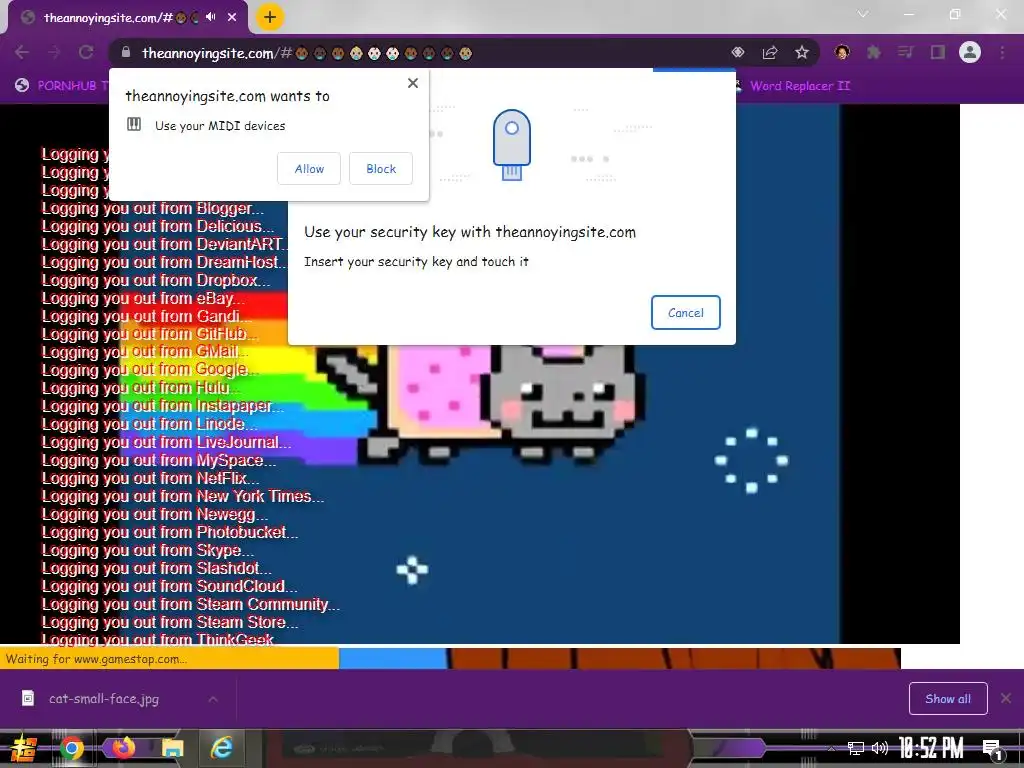Click "Logging you out from Steam Community..."
The height and width of the screenshot is (768, 1024).
point(191,605)
